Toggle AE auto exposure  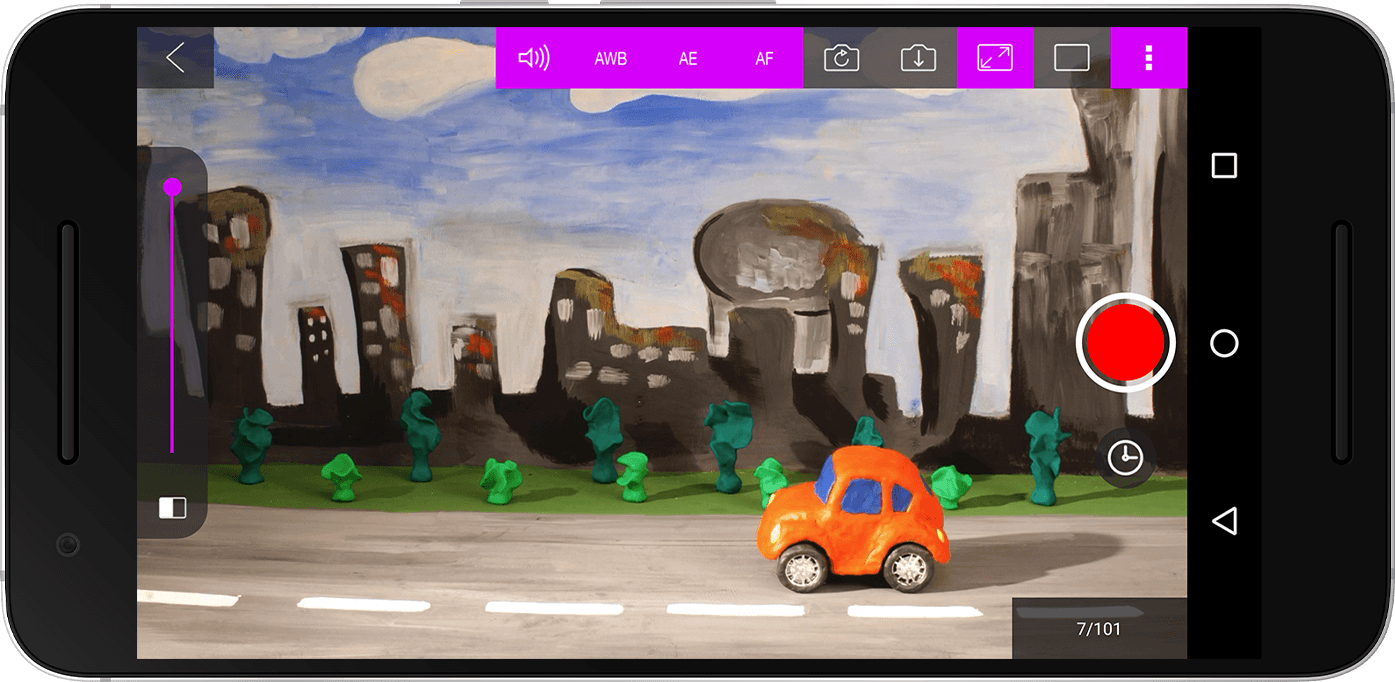point(688,58)
